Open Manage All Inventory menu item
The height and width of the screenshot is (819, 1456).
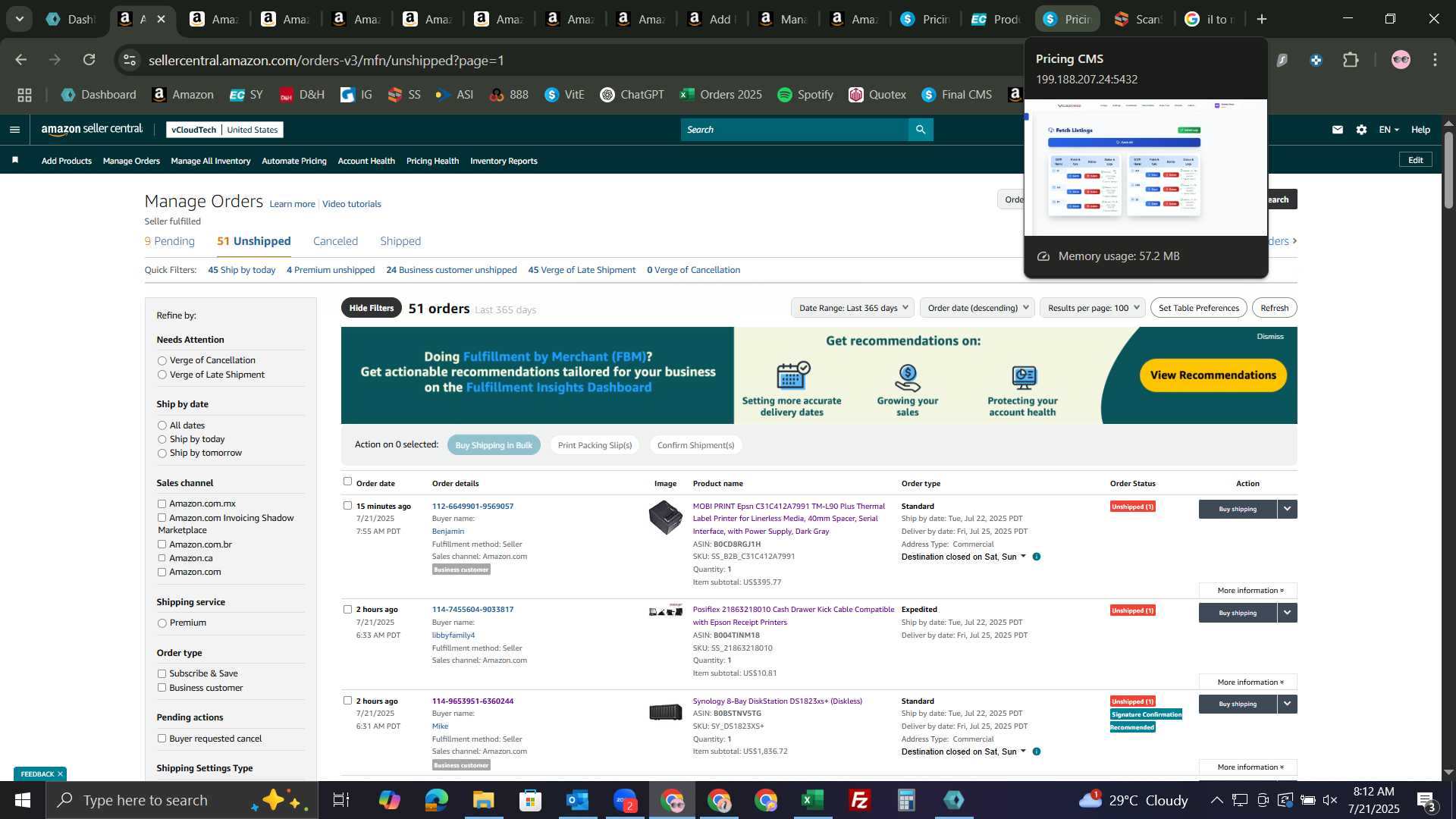coord(211,161)
